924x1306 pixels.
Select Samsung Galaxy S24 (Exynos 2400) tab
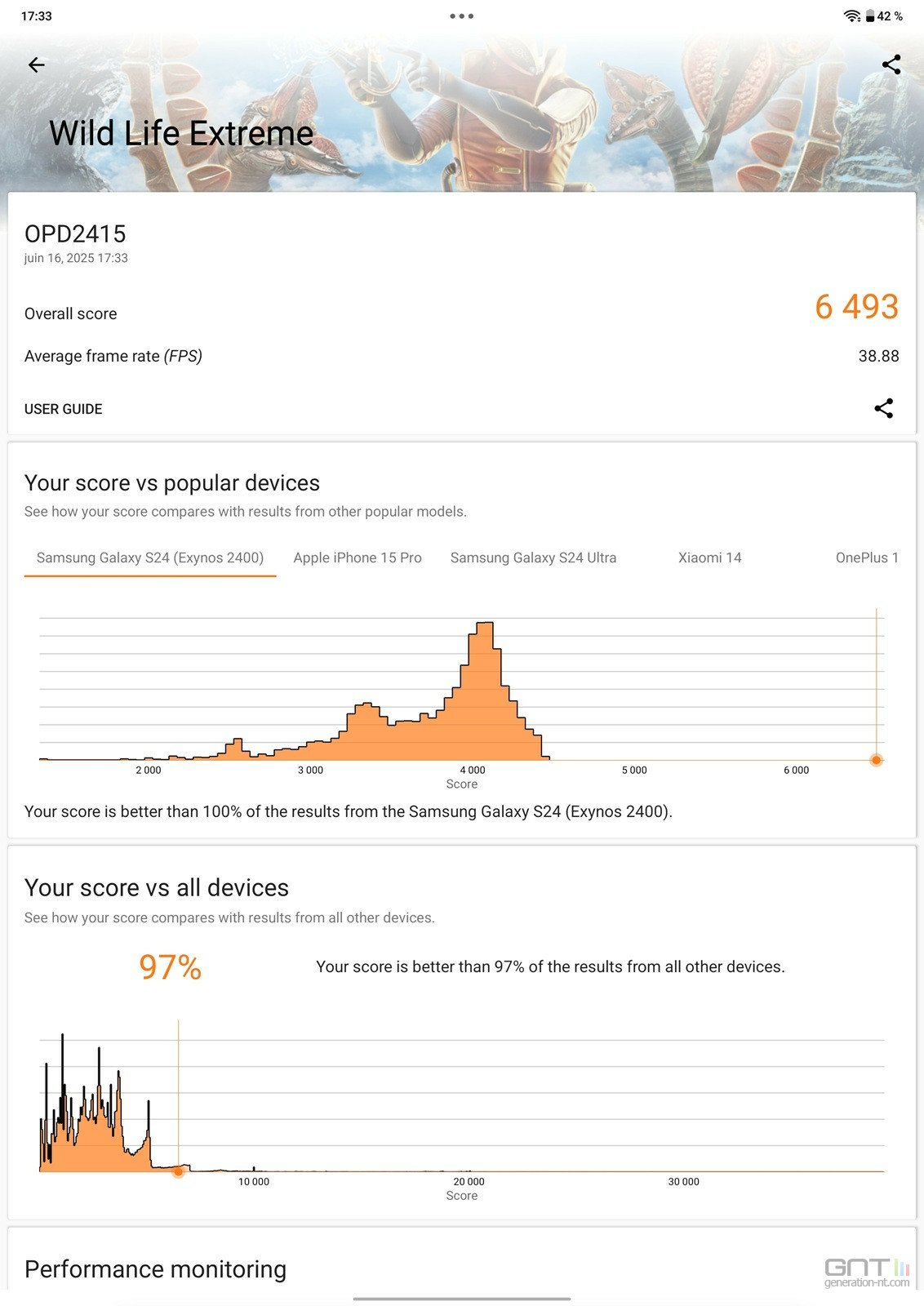click(x=150, y=558)
